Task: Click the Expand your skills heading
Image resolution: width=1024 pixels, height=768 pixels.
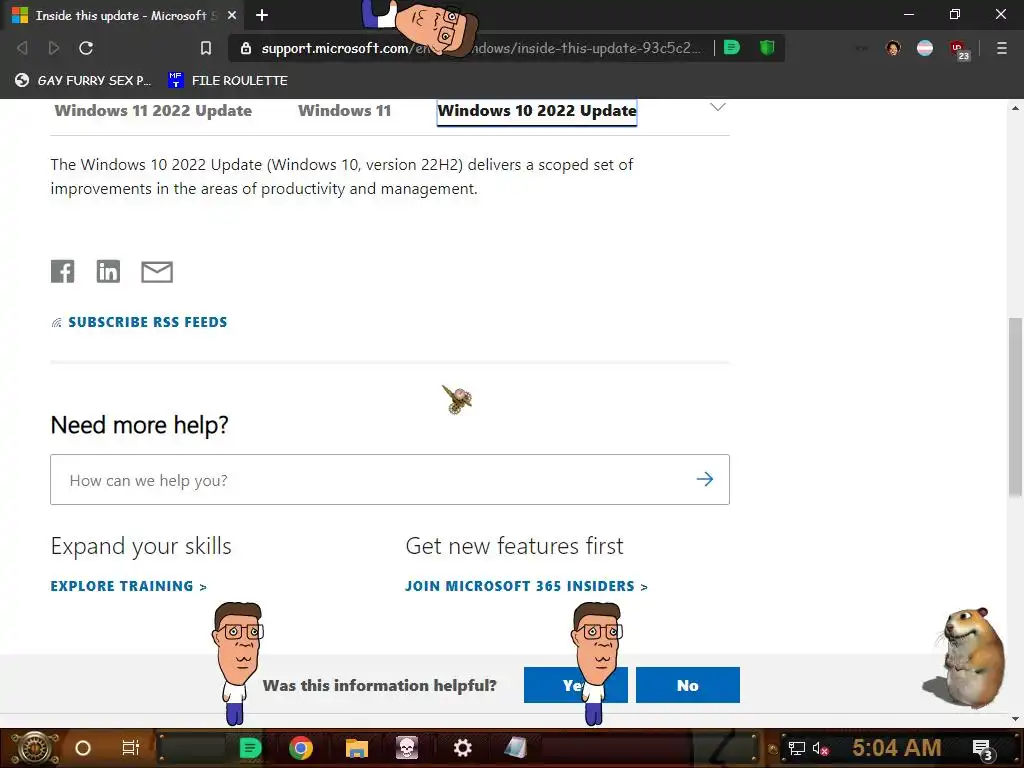Action: 141,546
